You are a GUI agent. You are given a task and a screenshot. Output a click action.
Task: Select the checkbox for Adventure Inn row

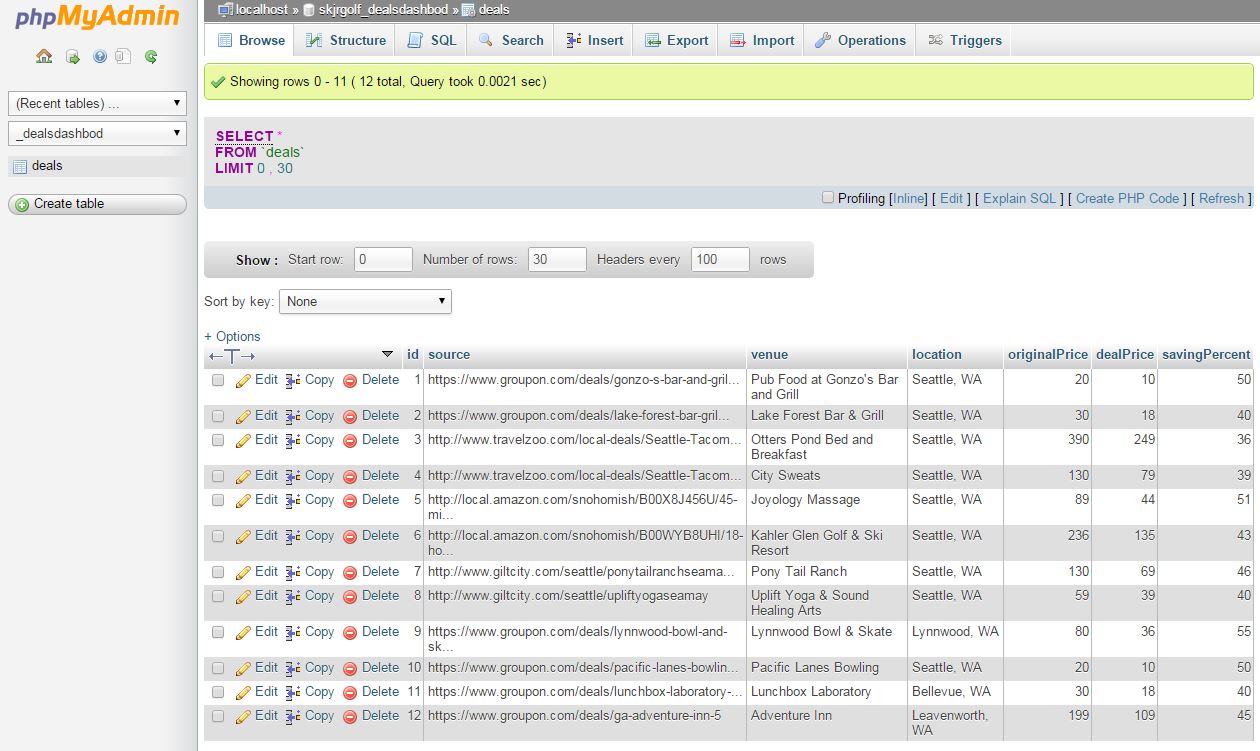pyautogui.click(x=218, y=717)
